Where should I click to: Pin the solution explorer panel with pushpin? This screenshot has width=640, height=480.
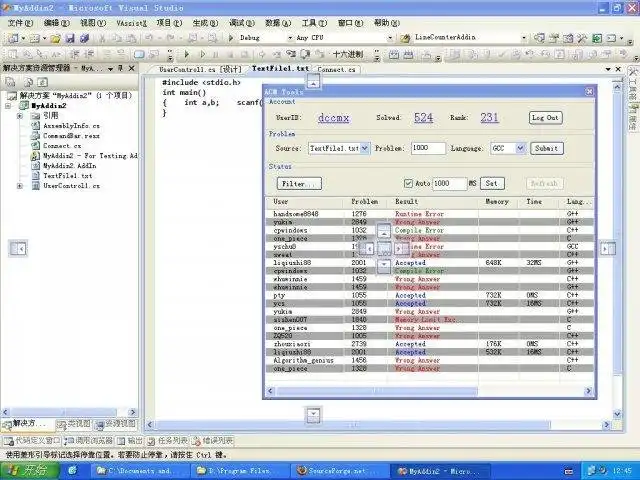(x=120, y=68)
